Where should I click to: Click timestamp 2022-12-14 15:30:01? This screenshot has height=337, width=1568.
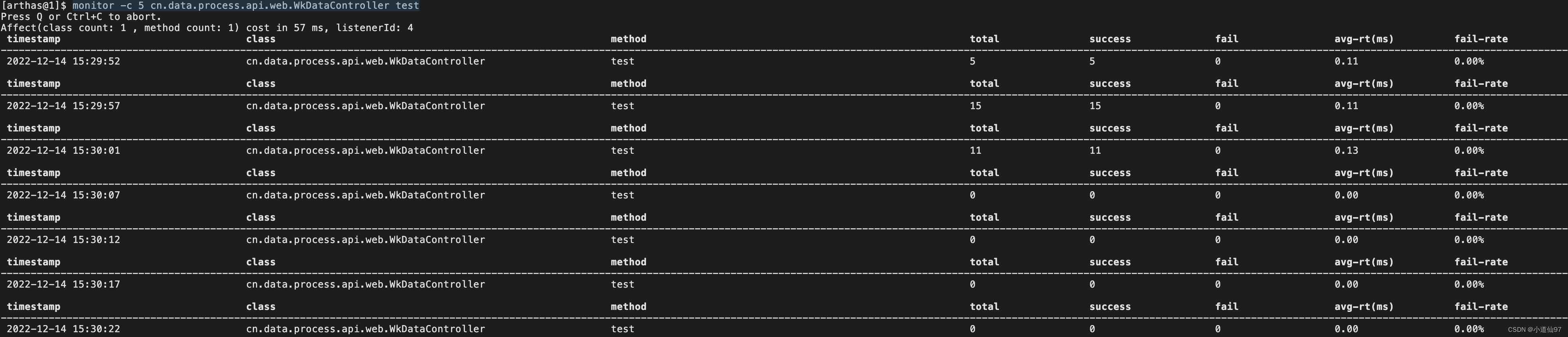pyautogui.click(x=63, y=150)
